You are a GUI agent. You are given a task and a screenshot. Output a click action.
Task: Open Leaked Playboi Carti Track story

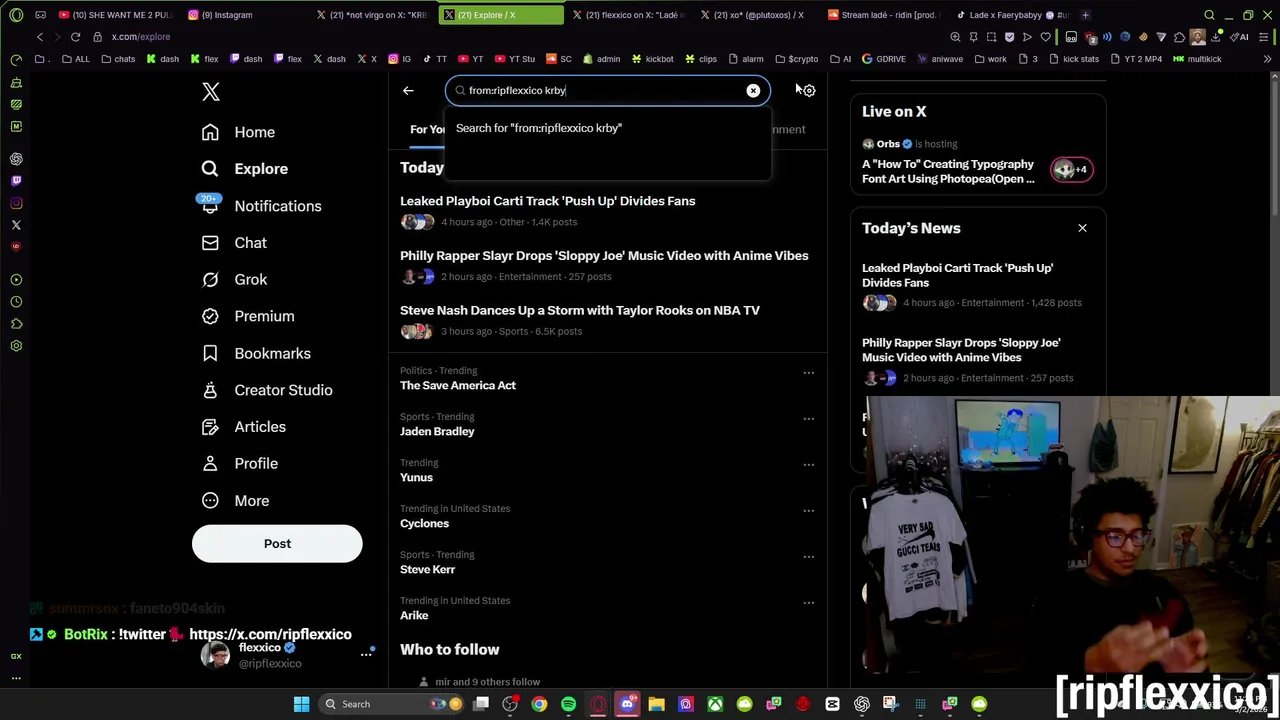(547, 201)
